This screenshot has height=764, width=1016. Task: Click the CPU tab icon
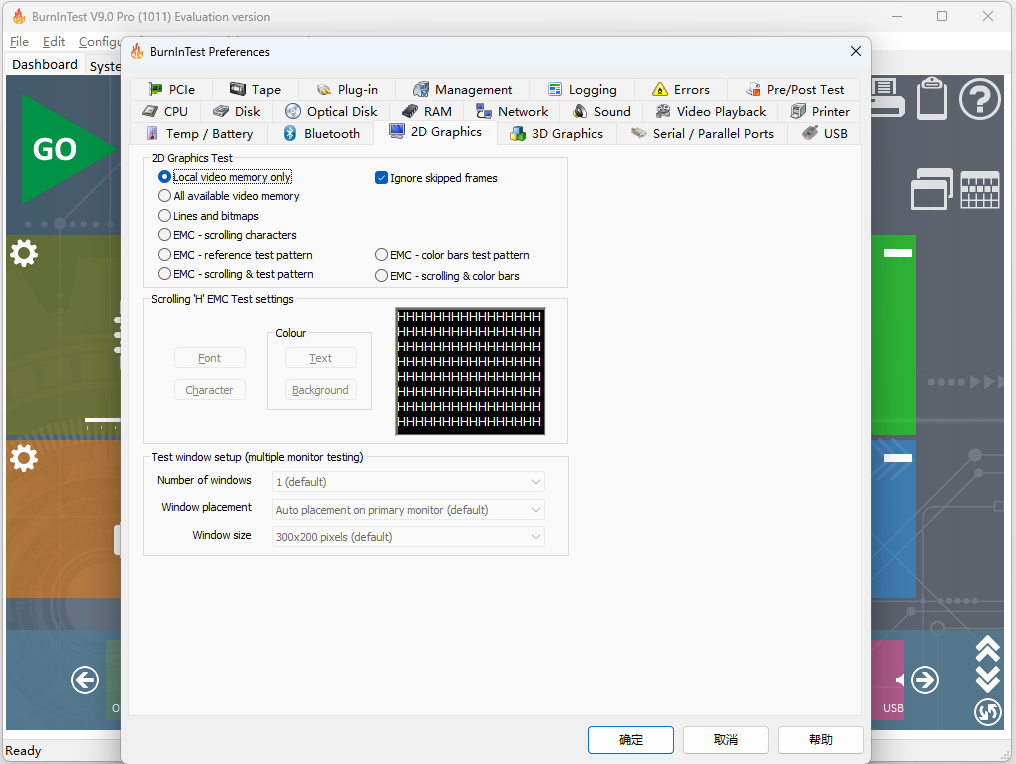pyautogui.click(x=150, y=111)
